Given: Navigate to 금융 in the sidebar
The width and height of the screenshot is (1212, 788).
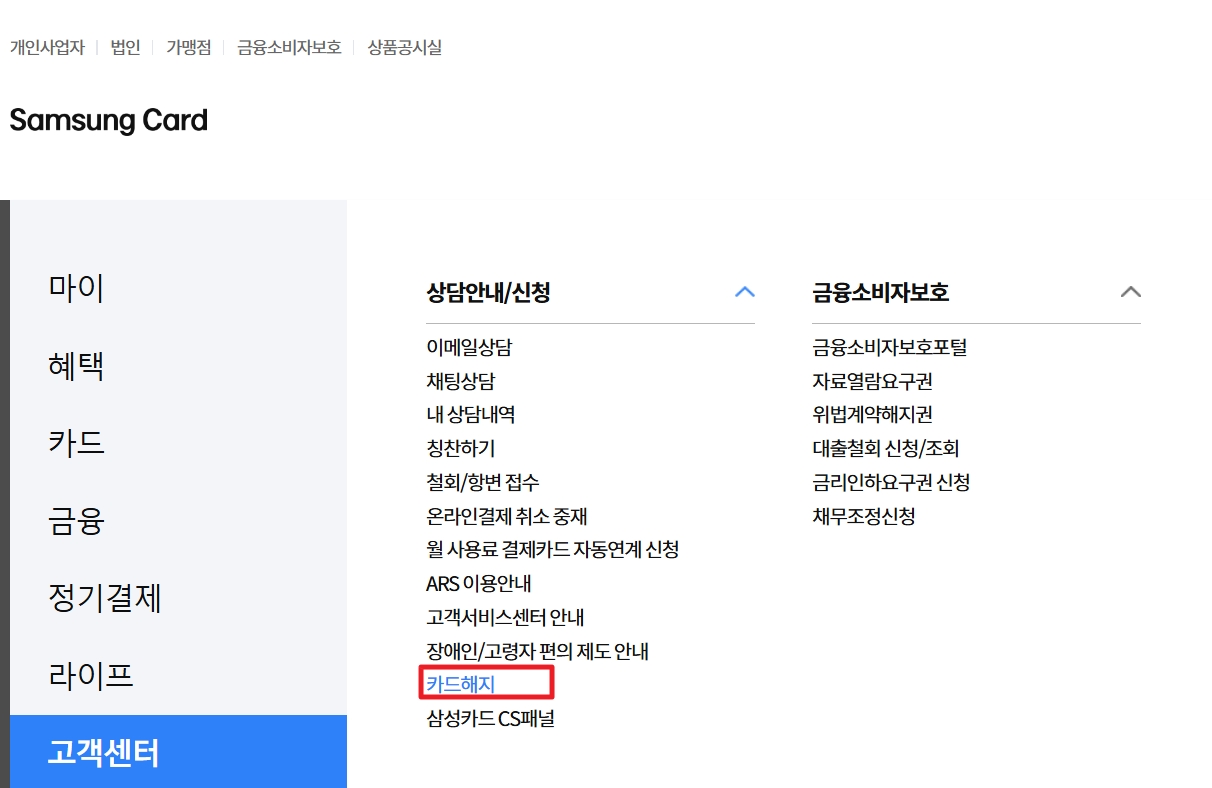Looking at the screenshot, I should (x=73, y=520).
